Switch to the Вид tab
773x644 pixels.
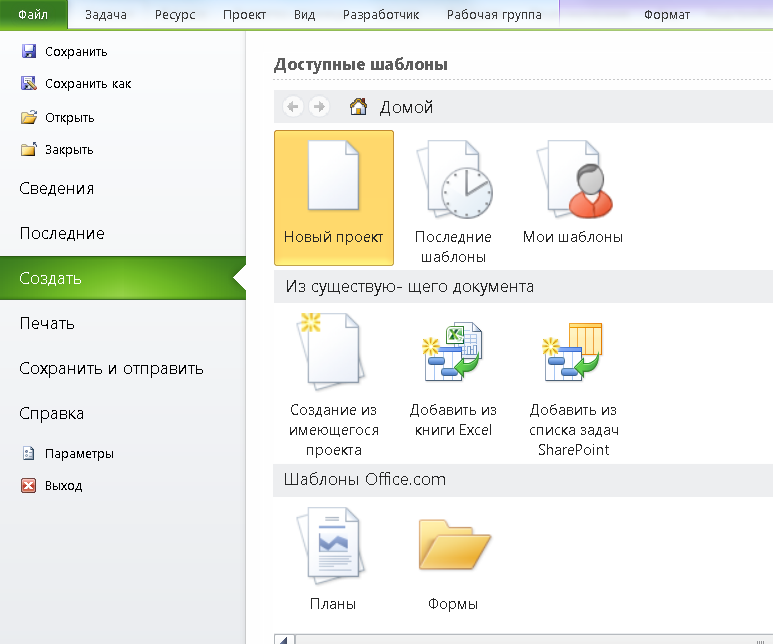coord(304,15)
